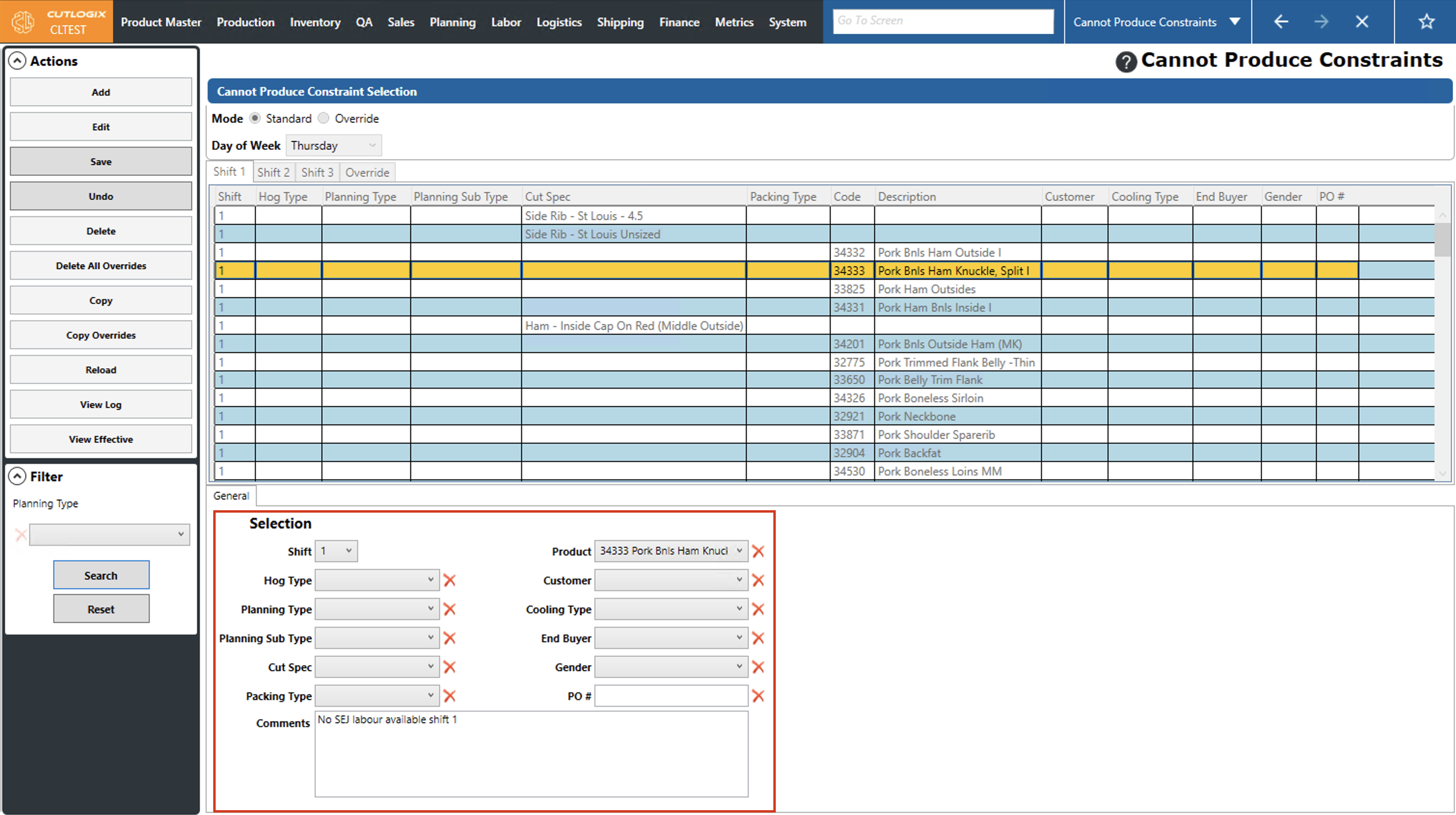1456x815 pixels.
Task: Click the Go To Screen input field
Action: pos(943,21)
